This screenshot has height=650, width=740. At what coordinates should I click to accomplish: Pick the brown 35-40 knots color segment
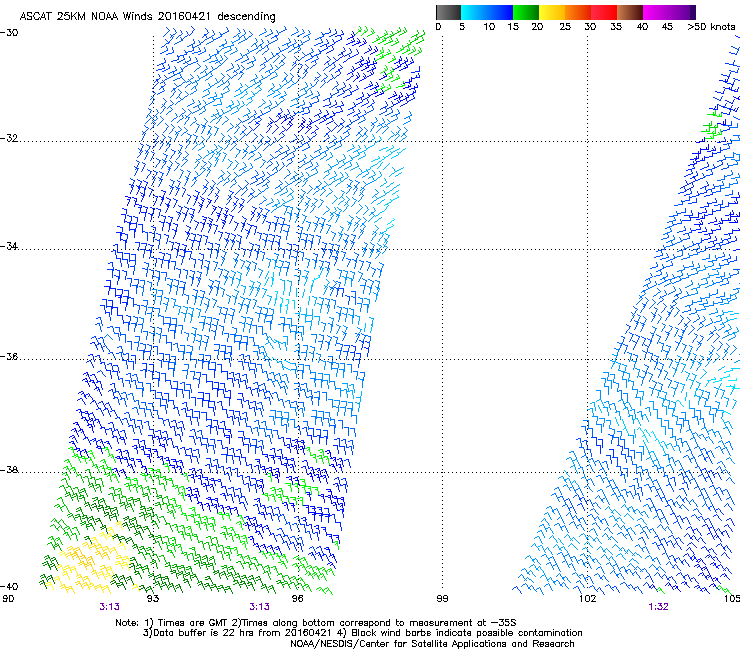(x=630, y=12)
